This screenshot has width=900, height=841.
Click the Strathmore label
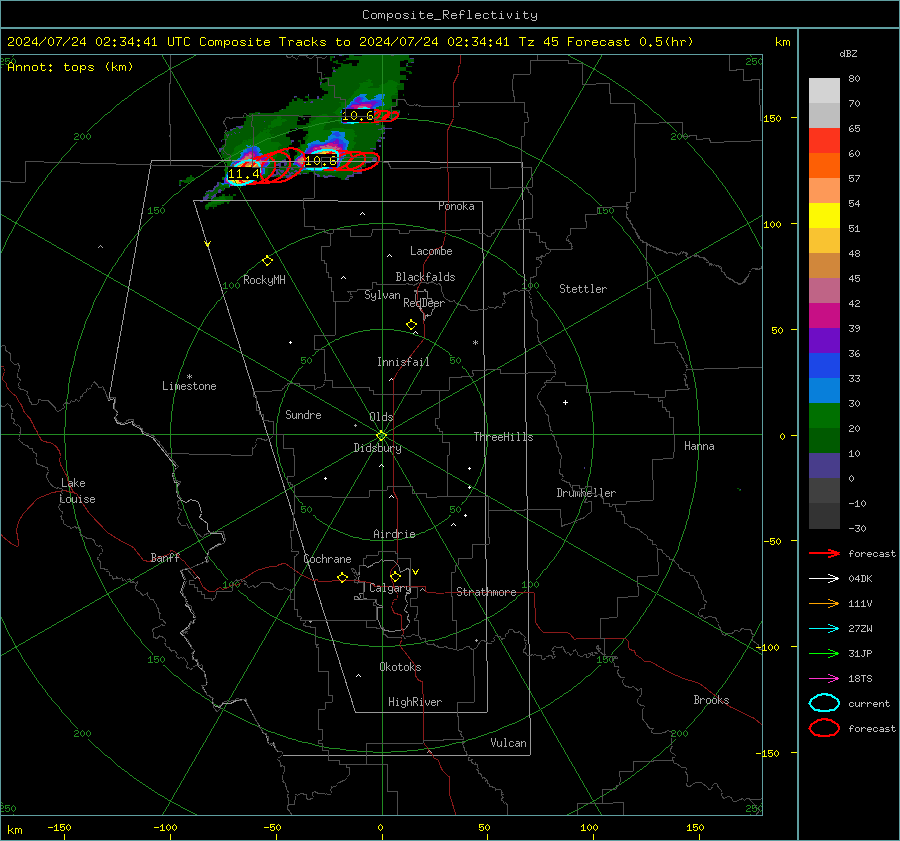[x=486, y=592]
